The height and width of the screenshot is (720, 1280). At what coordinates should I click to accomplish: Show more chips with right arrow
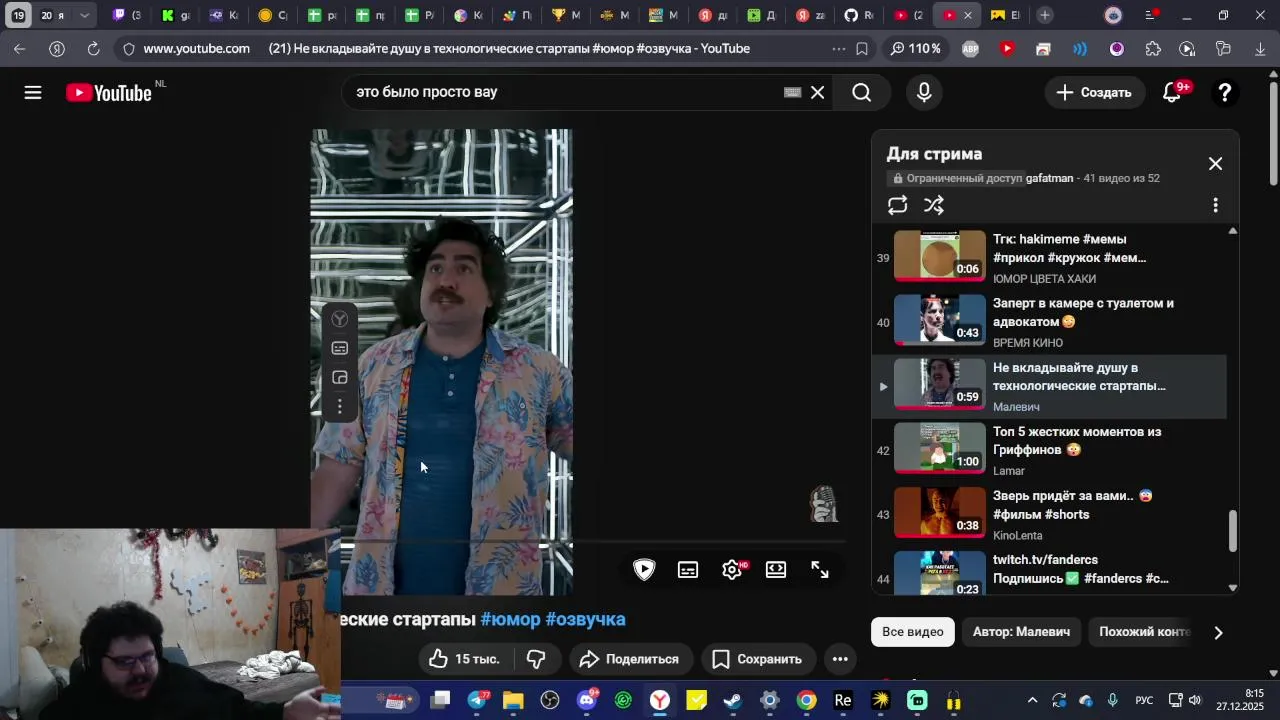coord(1218,632)
